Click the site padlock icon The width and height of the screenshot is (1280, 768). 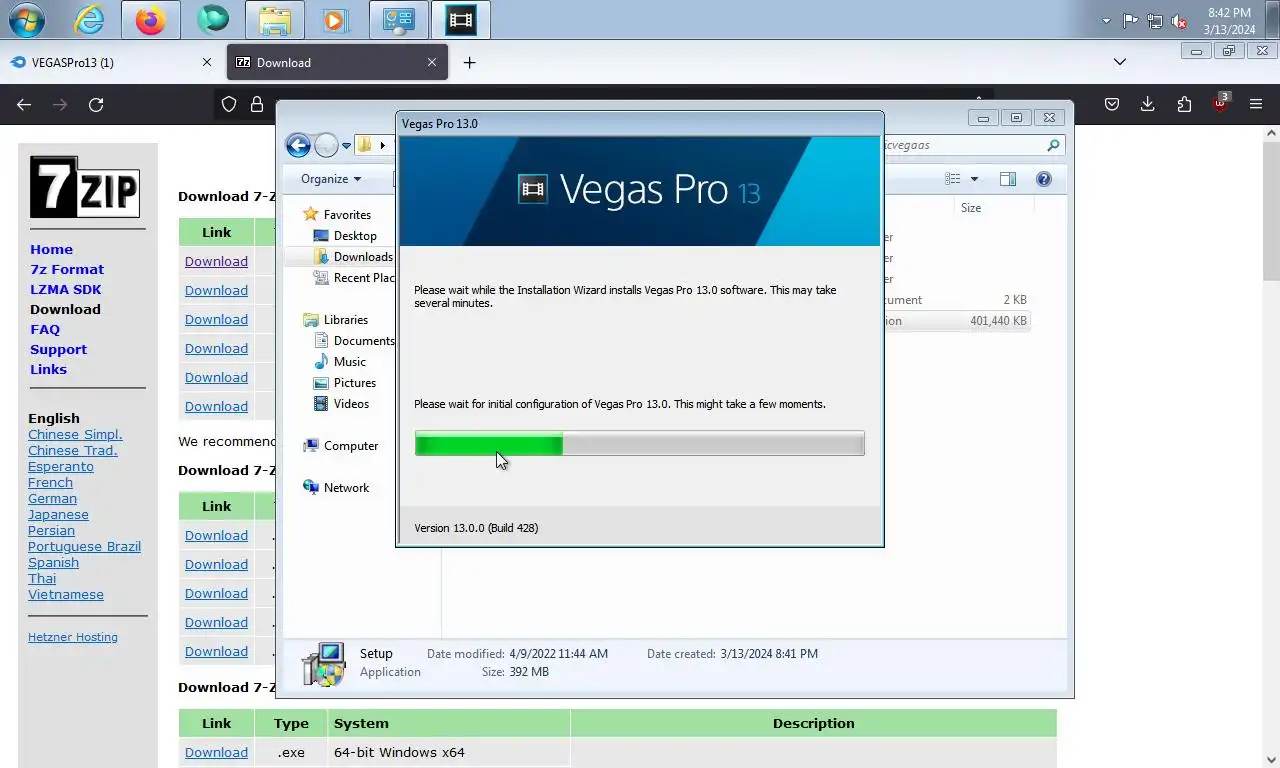(x=257, y=104)
